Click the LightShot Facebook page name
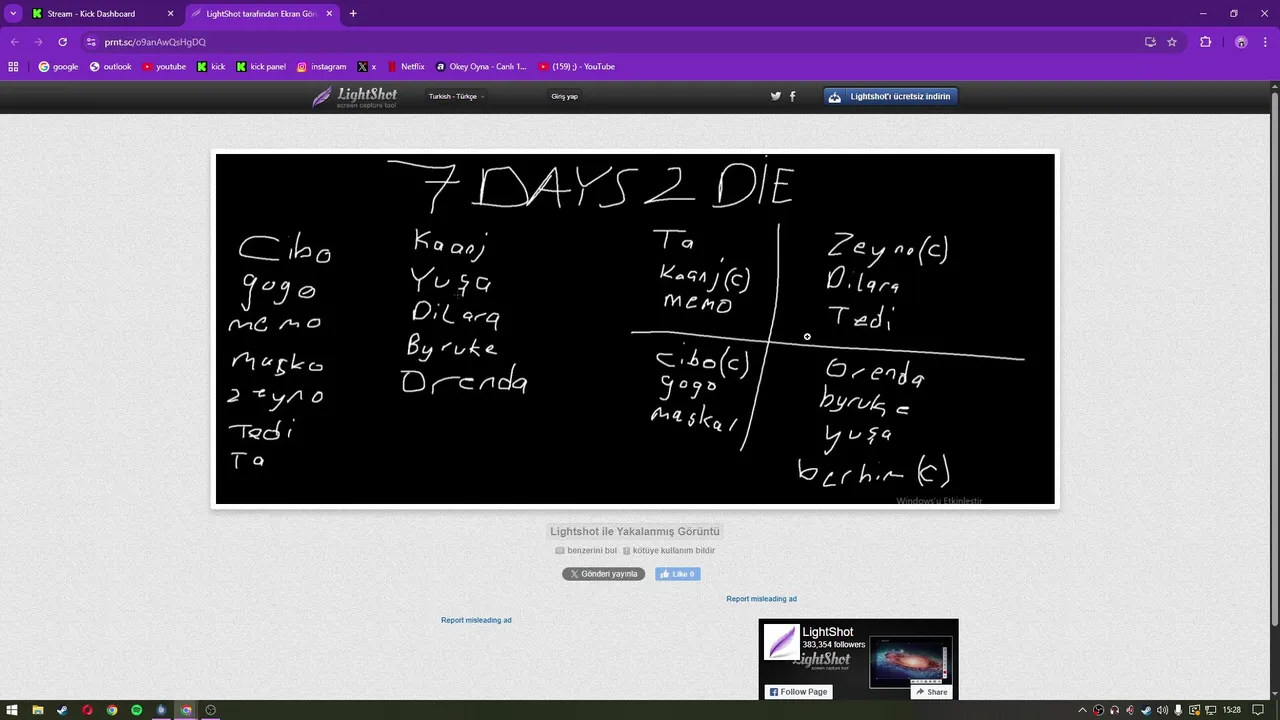The width and height of the screenshot is (1280, 720). (x=828, y=632)
